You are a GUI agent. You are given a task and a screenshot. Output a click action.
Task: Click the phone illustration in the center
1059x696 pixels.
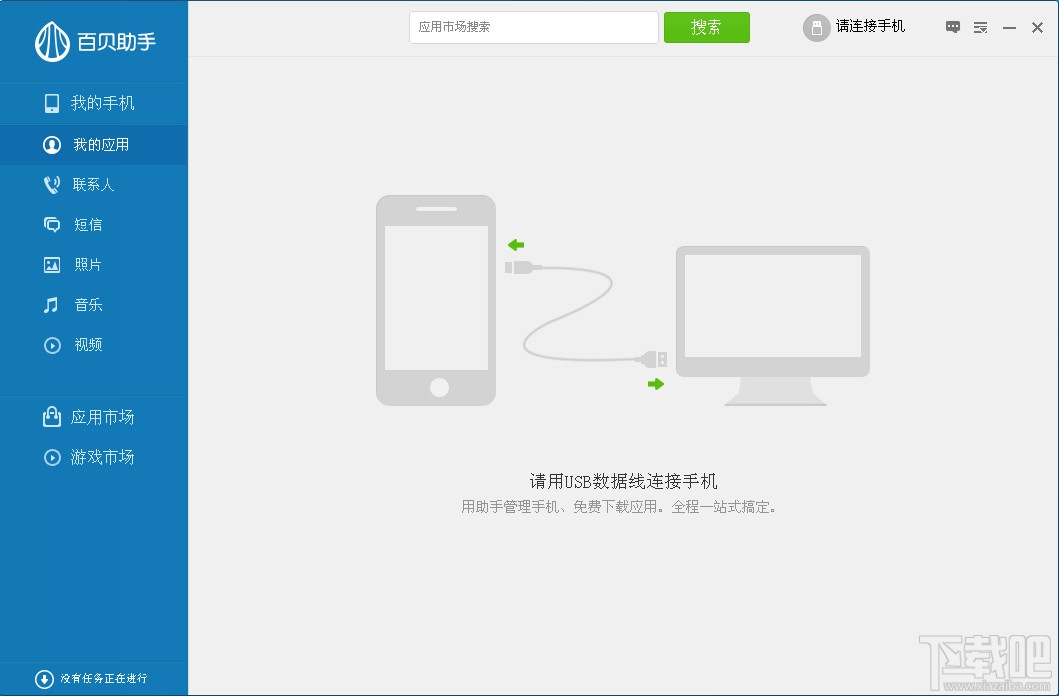[x=435, y=300]
